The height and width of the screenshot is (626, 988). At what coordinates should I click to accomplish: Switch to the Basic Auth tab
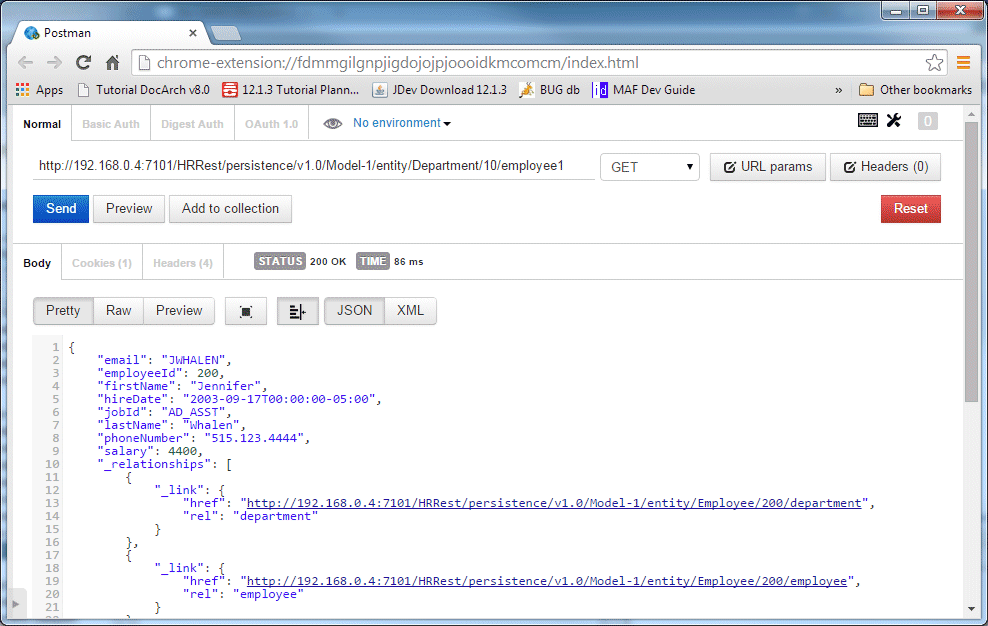coord(111,124)
